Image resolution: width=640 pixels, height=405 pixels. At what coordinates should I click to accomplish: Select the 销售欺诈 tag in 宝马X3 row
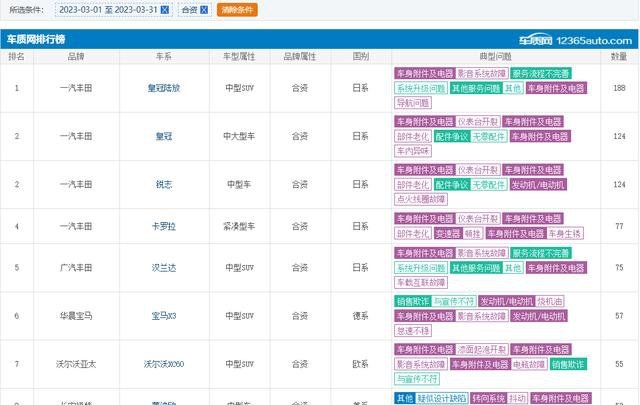[x=413, y=301]
